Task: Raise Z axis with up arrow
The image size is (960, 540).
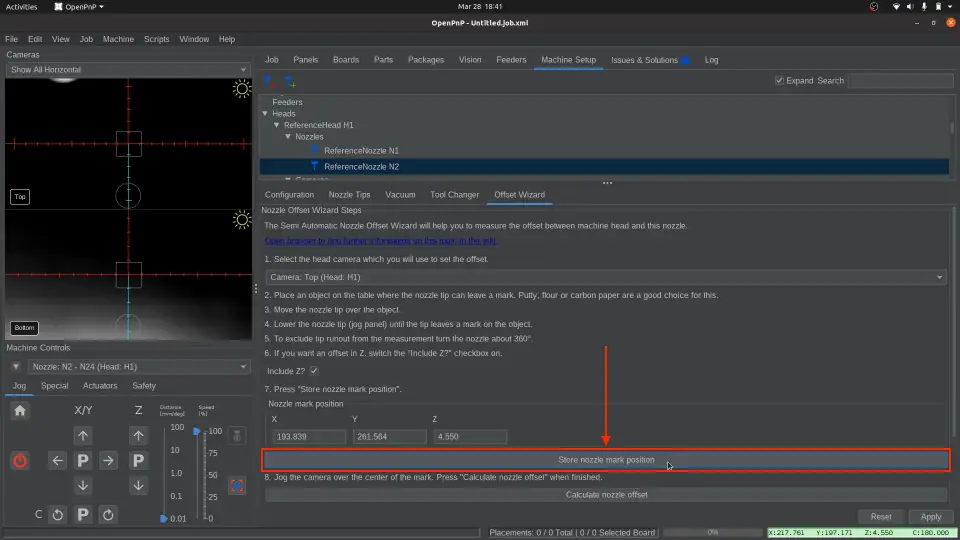Action: click(x=139, y=435)
